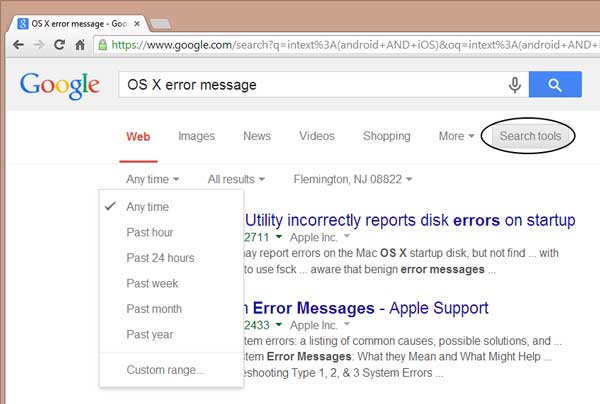Image resolution: width=600 pixels, height=404 pixels.
Task: Expand the green arrow beside 2711
Action: (279, 237)
